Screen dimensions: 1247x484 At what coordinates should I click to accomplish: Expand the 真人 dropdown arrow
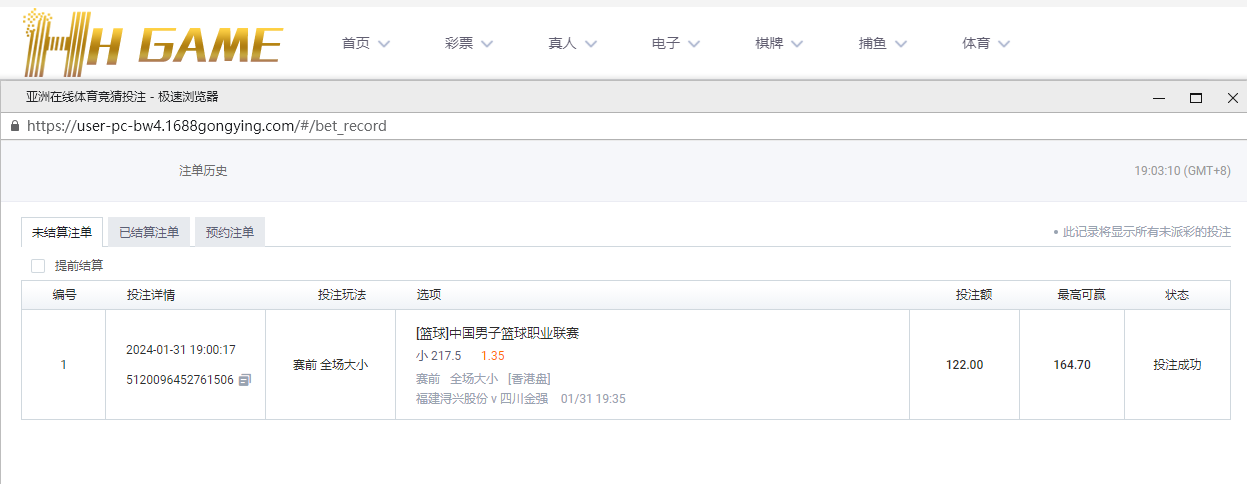(590, 44)
